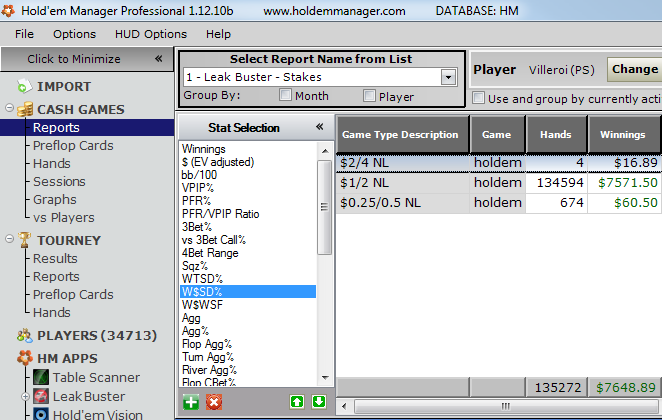The height and width of the screenshot is (420, 662).
Task: Expand the LeakBuster tree node
Action: pyautogui.click(x=25, y=396)
